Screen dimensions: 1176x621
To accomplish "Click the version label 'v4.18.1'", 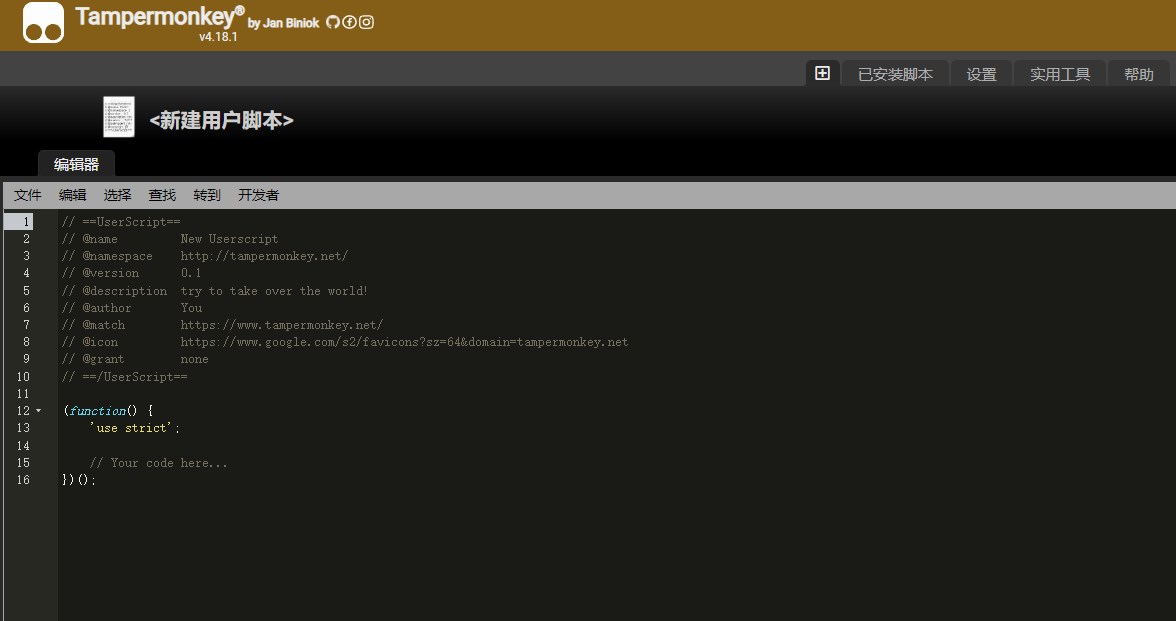I will [218, 37].
